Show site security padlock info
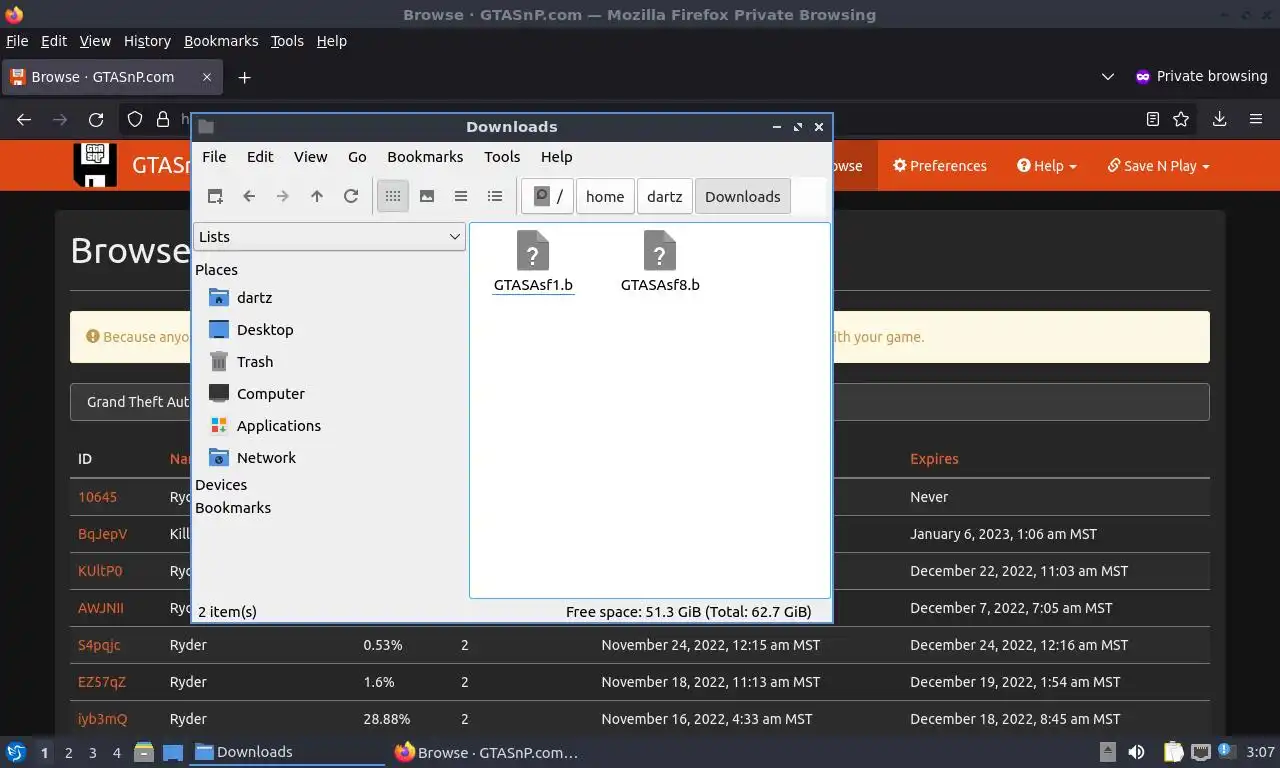Image resolution: width=1280 pixels, height=768 pixels. click(x=163, y=119)
